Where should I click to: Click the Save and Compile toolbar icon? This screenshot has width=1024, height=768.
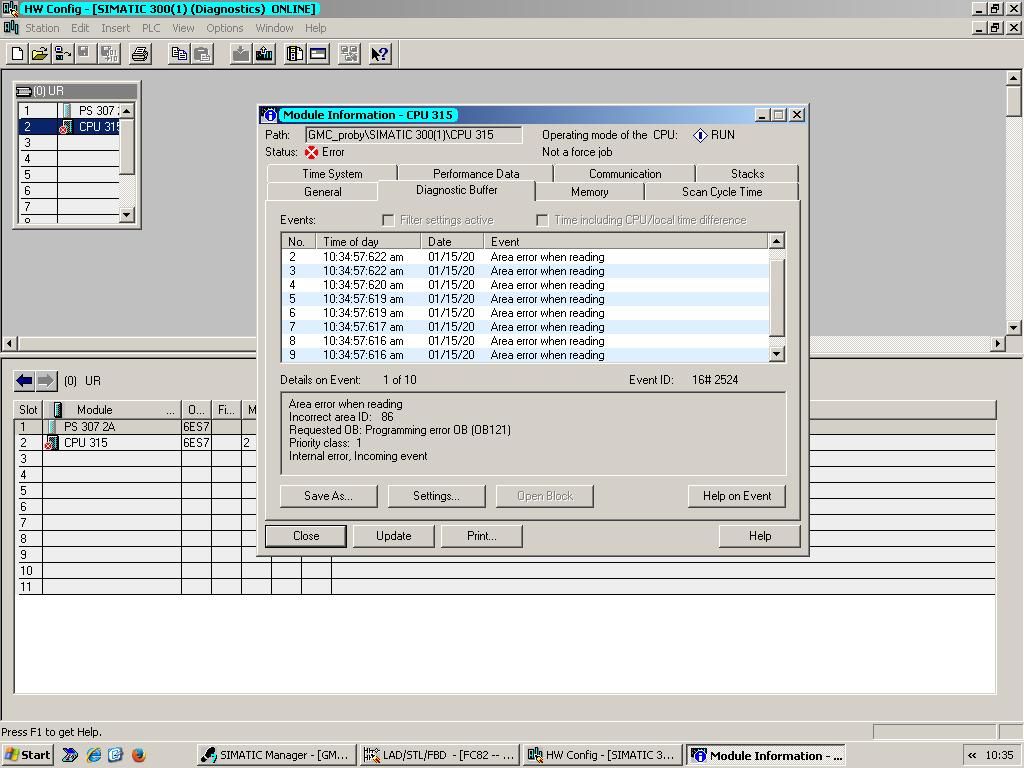point(109,54)
